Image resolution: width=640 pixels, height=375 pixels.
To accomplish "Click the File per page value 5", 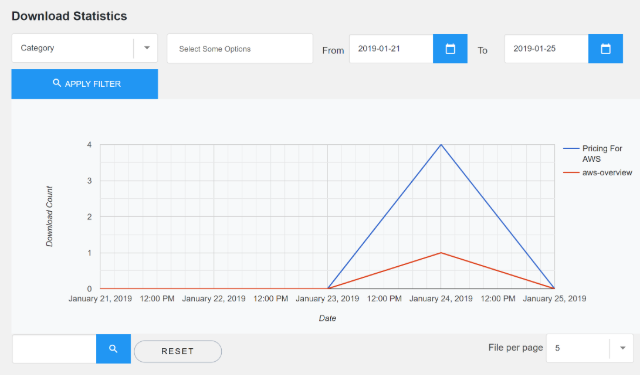I will click(558, 348).
